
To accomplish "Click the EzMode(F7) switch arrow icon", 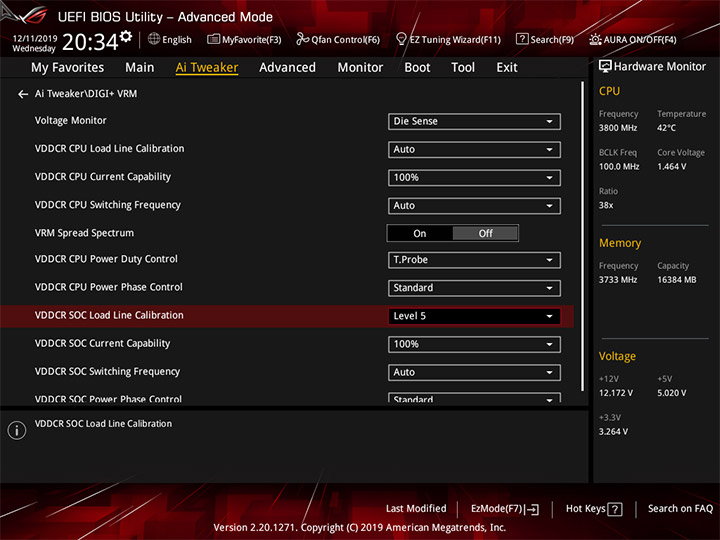I will [x=533, y=509].
